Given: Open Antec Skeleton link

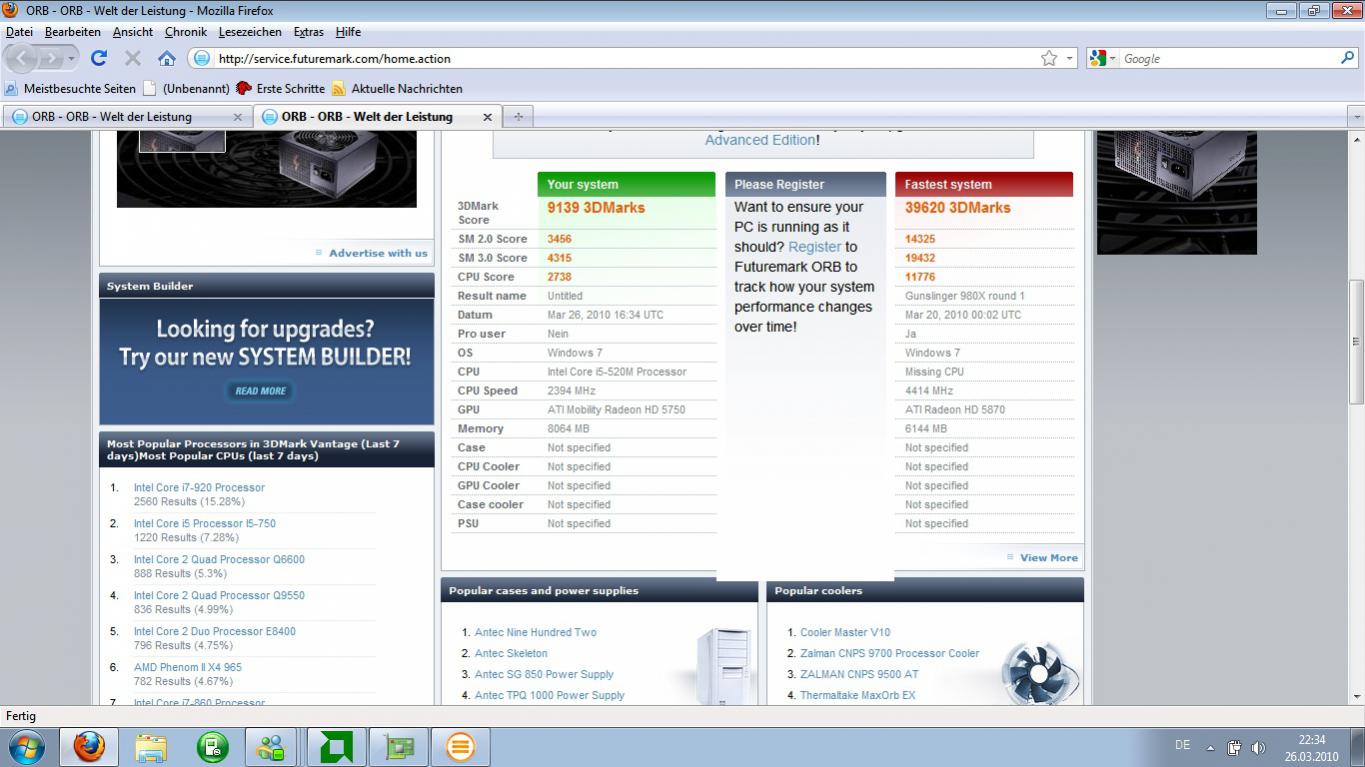Looking at the screenshot, I should (511, 654).
